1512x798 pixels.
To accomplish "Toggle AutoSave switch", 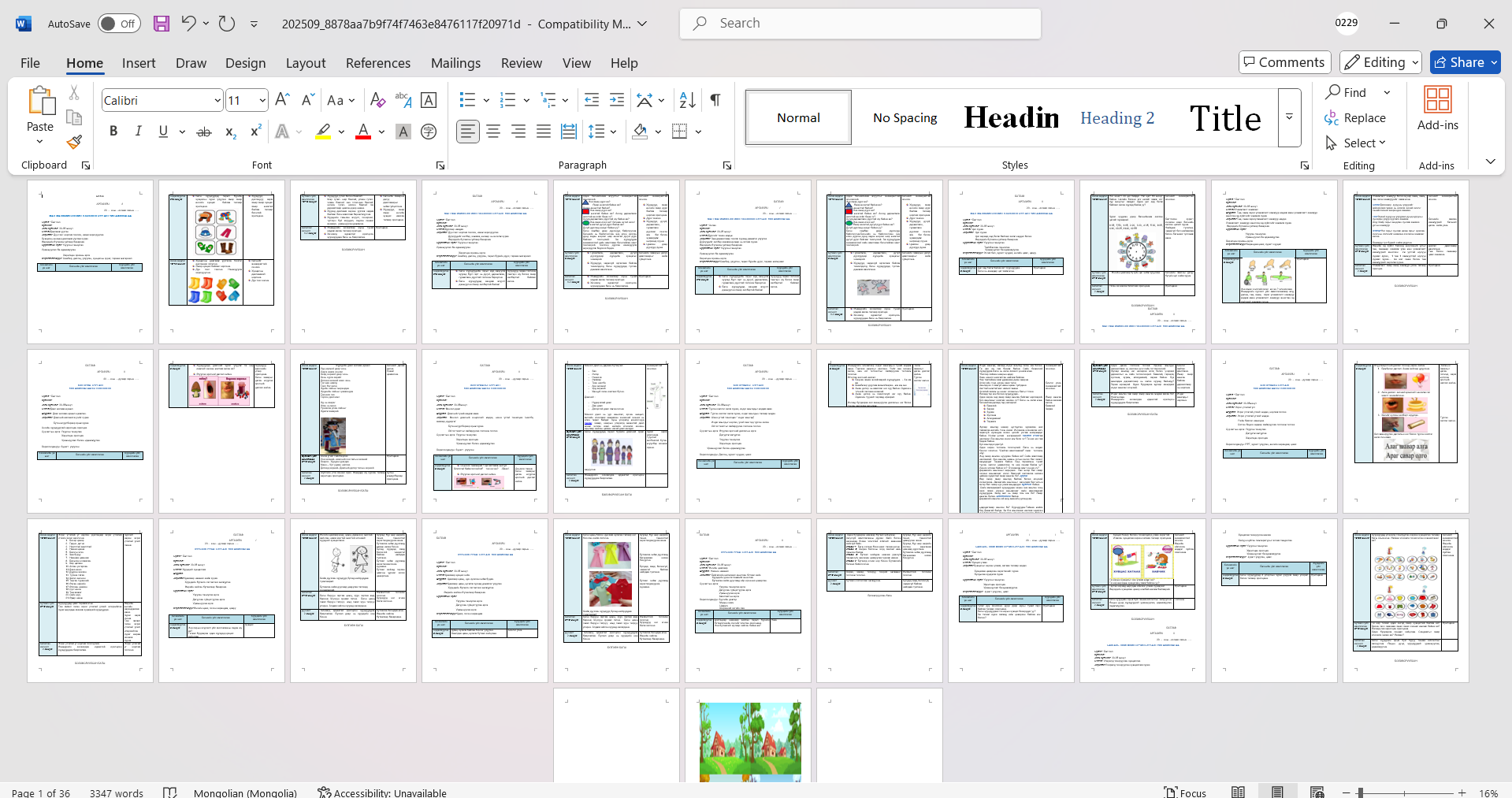I will 119,24.
